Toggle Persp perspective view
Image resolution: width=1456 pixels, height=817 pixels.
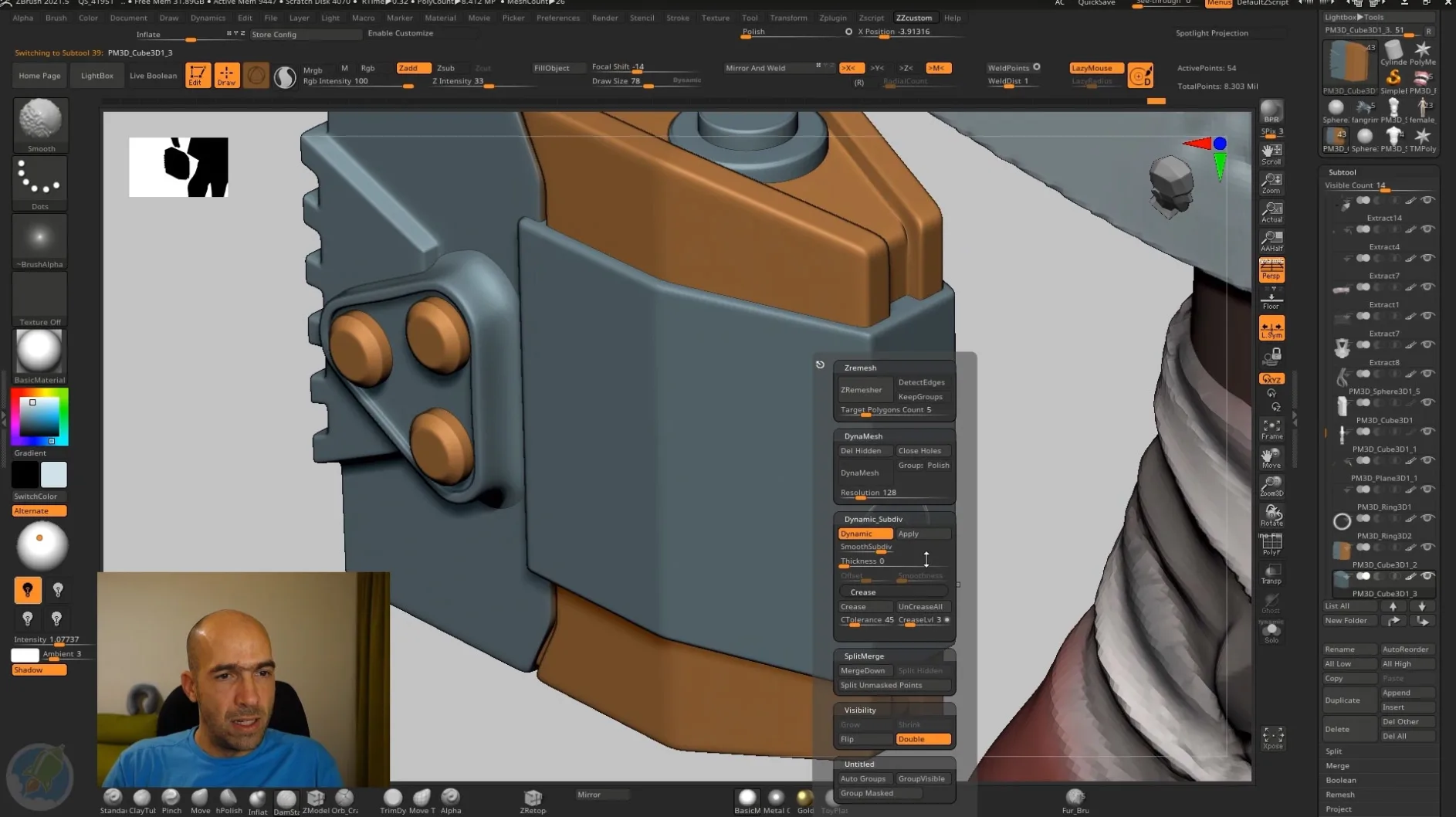tap(1271, 270)
